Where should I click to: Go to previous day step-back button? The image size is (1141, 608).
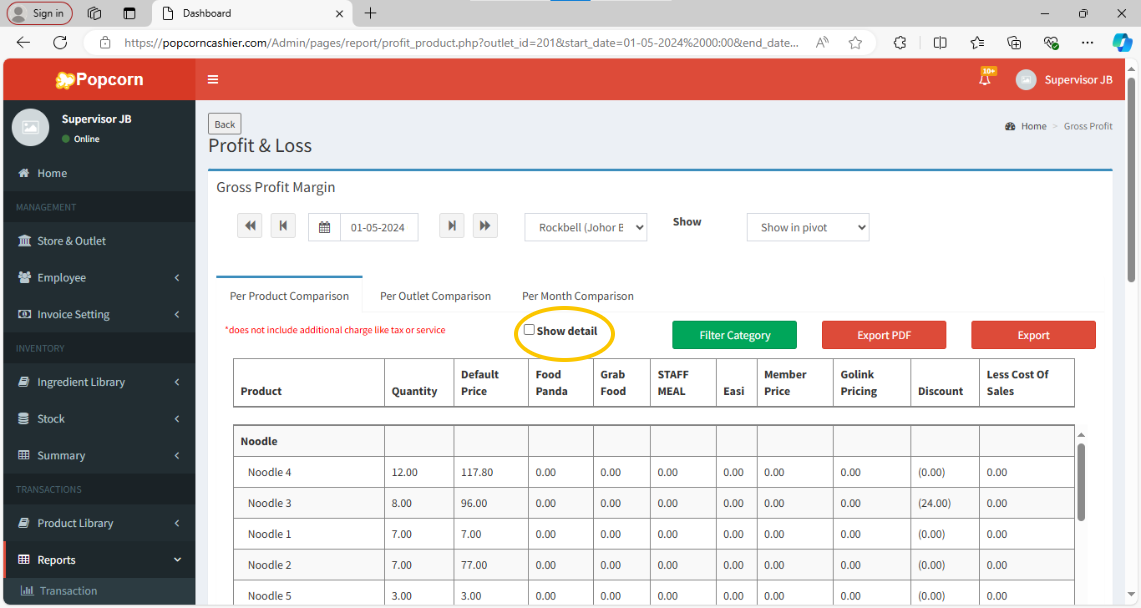[283, 226]
